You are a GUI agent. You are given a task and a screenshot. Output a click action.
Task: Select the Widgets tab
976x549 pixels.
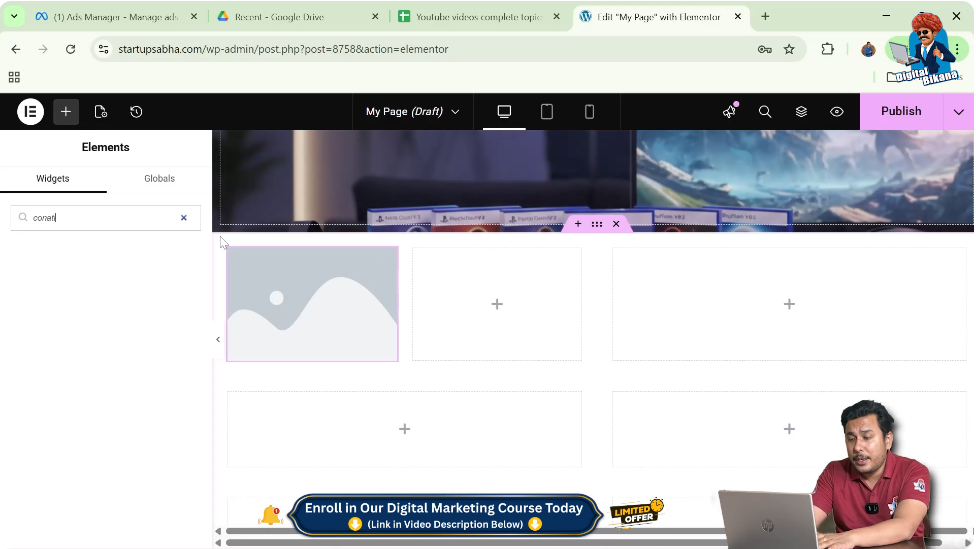coord(53,179)
